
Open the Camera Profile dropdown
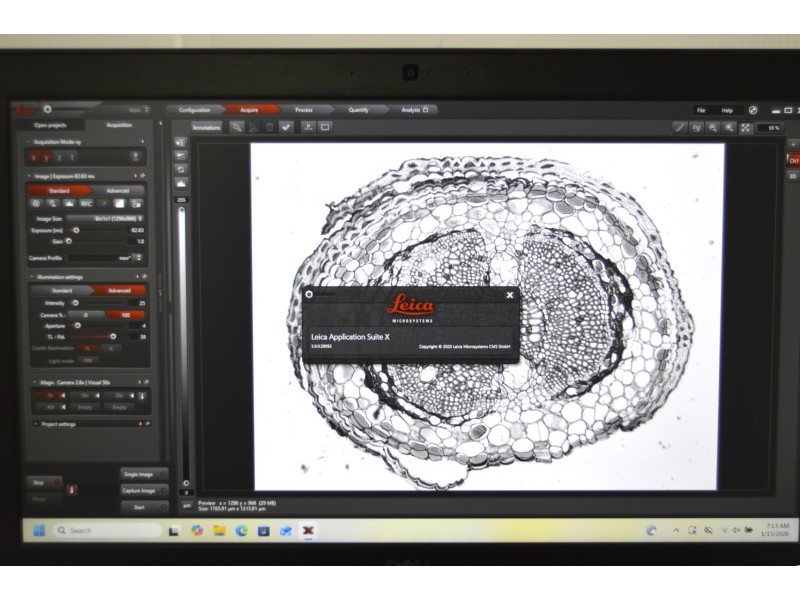coord(105,258)
